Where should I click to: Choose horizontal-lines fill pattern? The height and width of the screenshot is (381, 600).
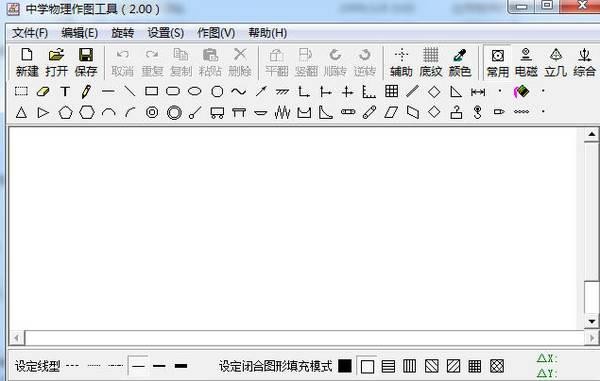point(388,366)
